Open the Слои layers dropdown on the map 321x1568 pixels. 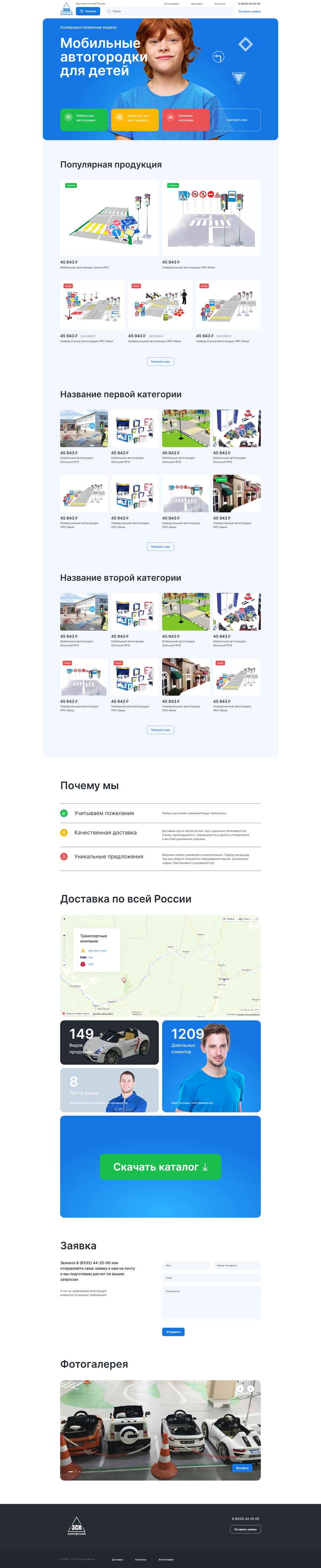coord(245,919)
